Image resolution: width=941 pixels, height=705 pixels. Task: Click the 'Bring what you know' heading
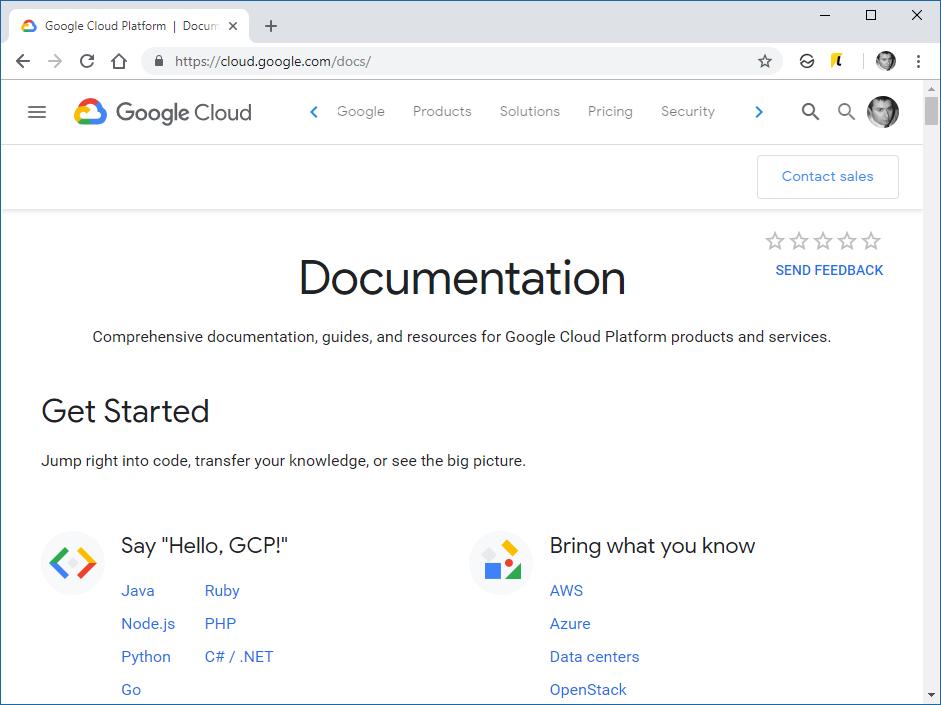click(x=652, y=546)
